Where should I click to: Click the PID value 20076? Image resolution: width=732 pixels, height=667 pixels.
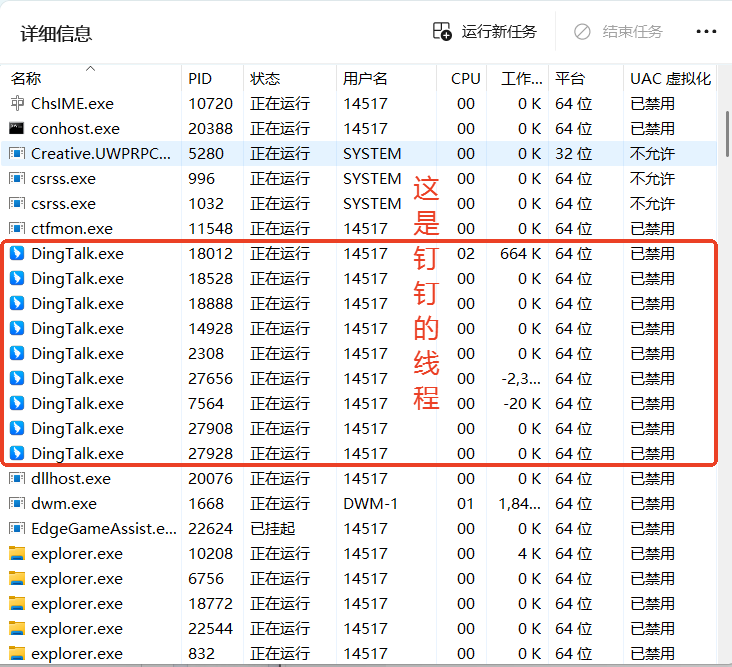211,479
